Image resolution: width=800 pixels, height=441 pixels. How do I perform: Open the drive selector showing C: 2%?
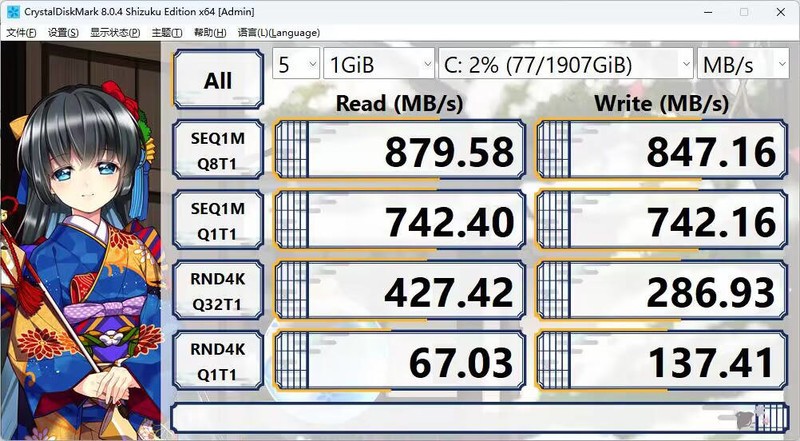point(566,64)
